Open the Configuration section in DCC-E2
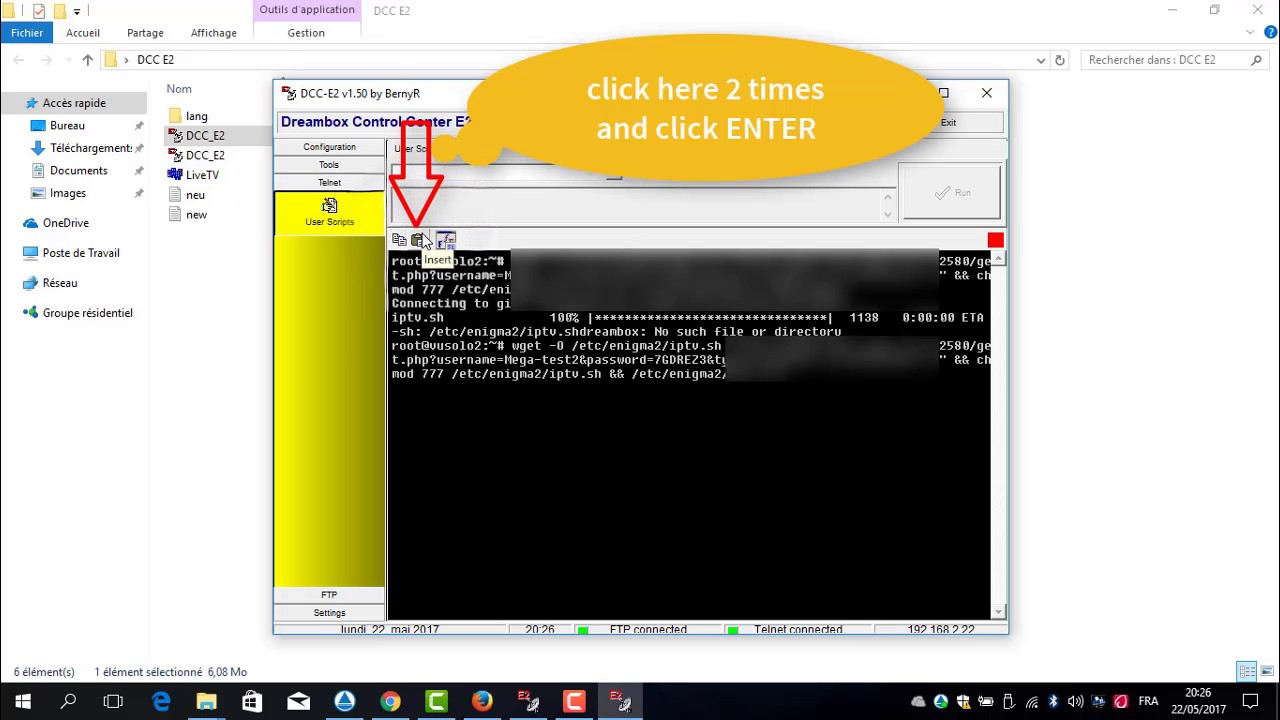 coord(329,147)
